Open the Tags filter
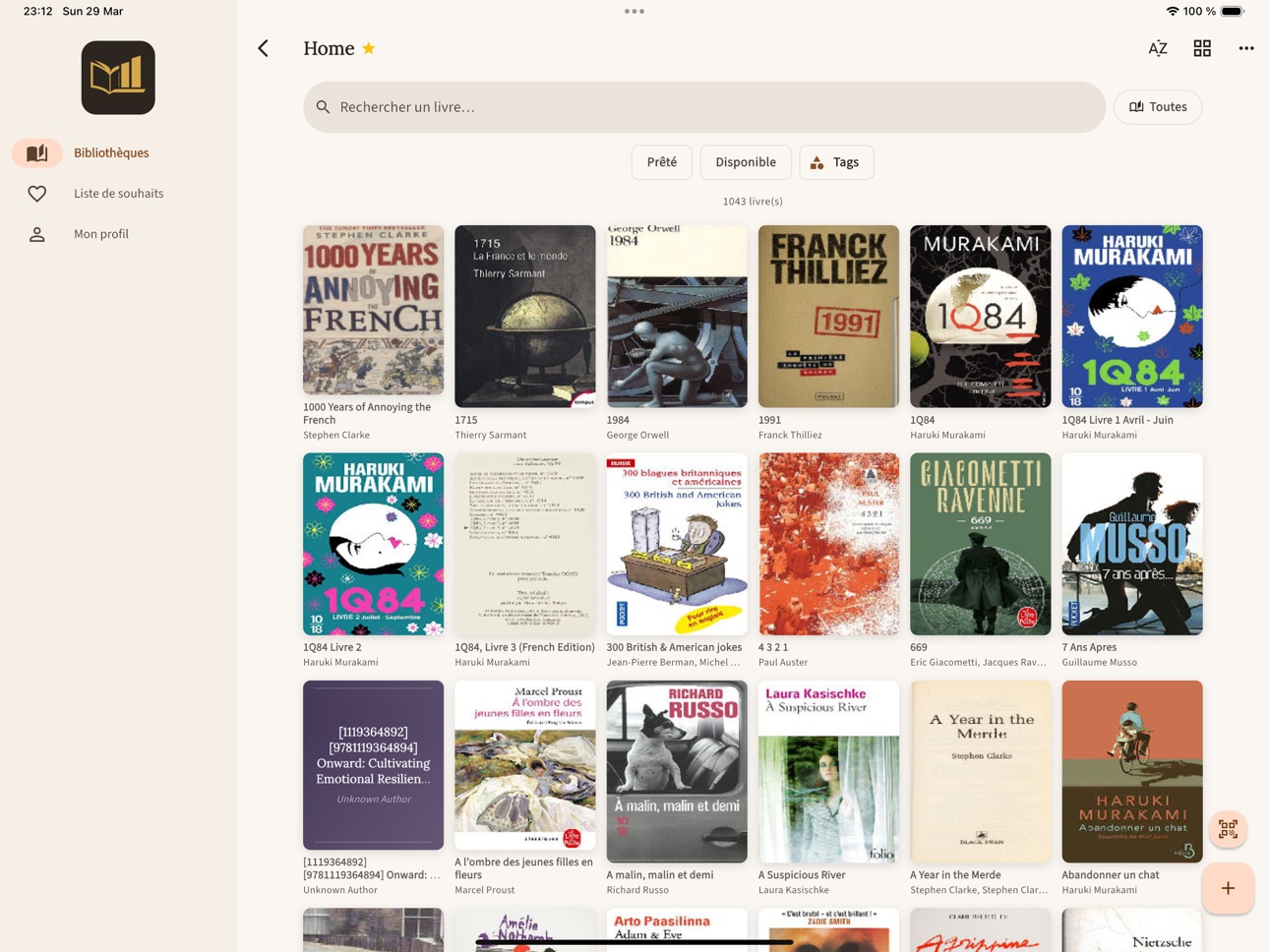 [x=836, y=162]
